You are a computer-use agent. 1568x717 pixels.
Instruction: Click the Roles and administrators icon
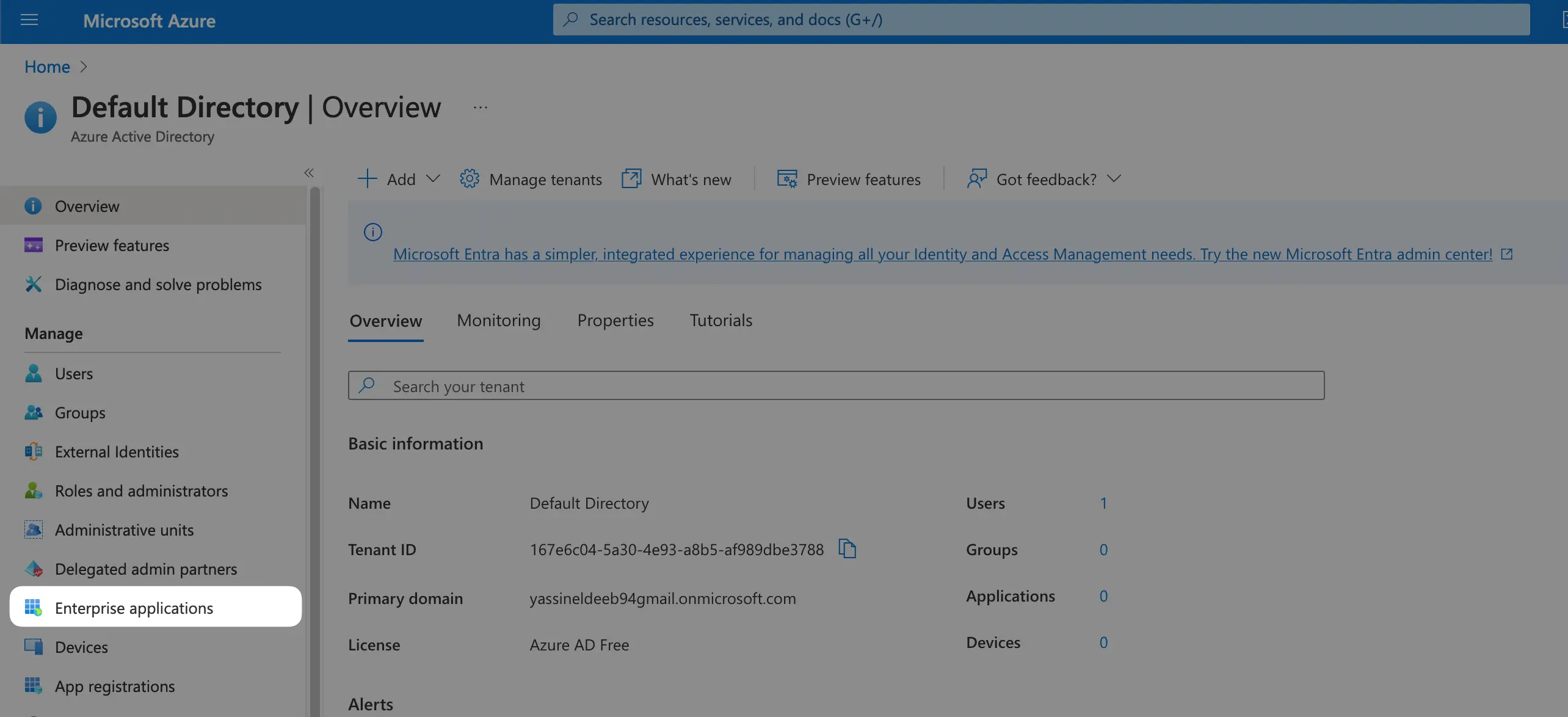tap(34, 490)
